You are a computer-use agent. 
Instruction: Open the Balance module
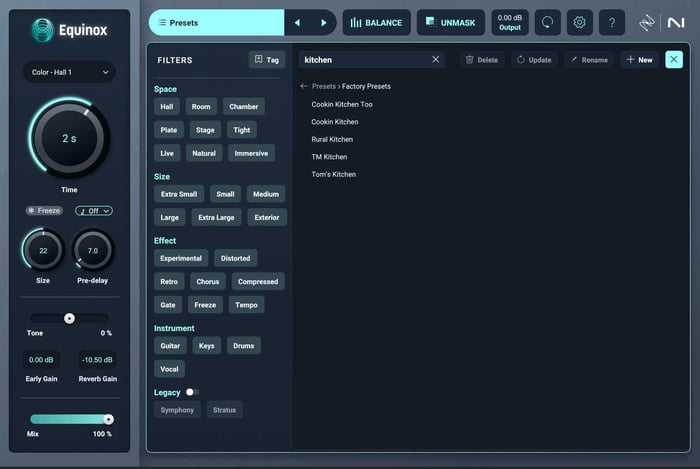(x=376, y=23)
